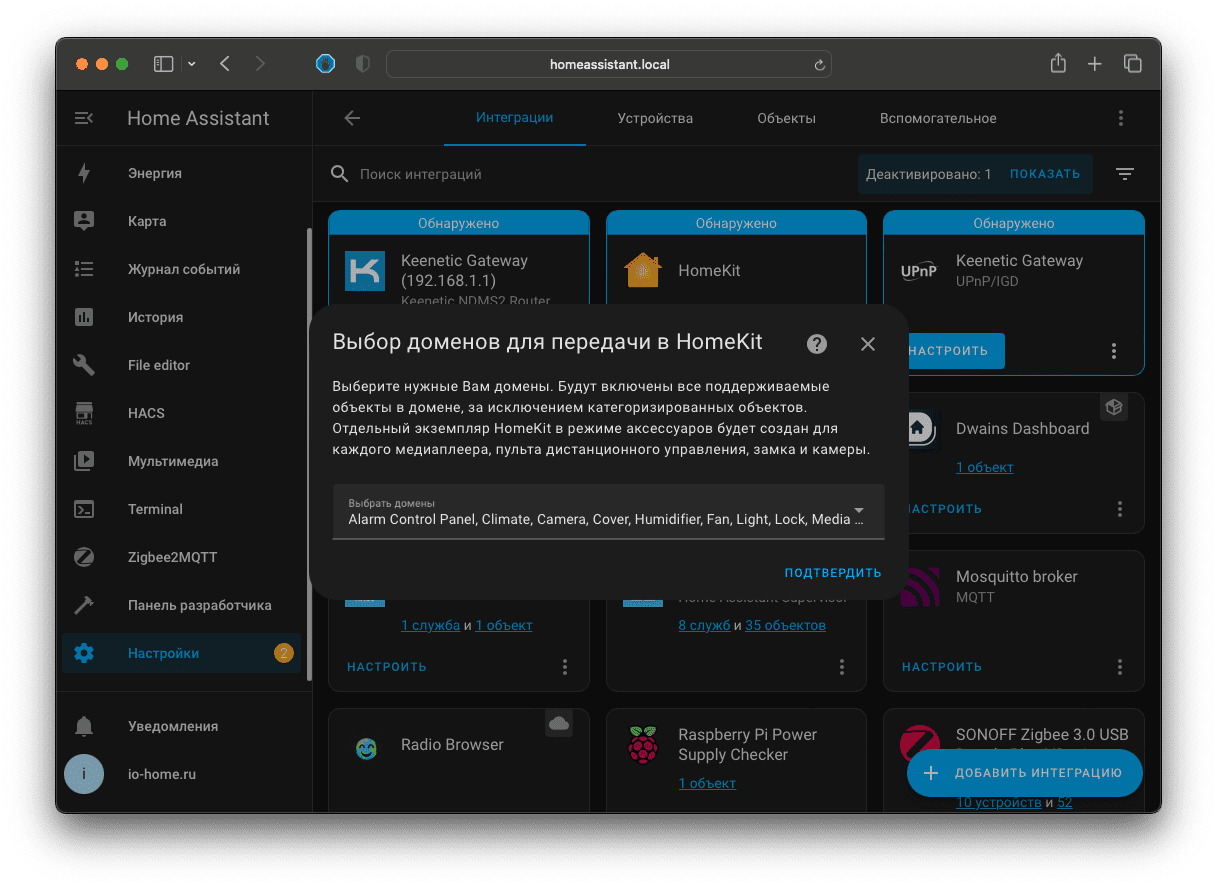Image resolution: width=1217 pixels, height=887 pixels.
Task: Open io-home.ru user profile
Action: pyautogui.click(x=181, y=774)
